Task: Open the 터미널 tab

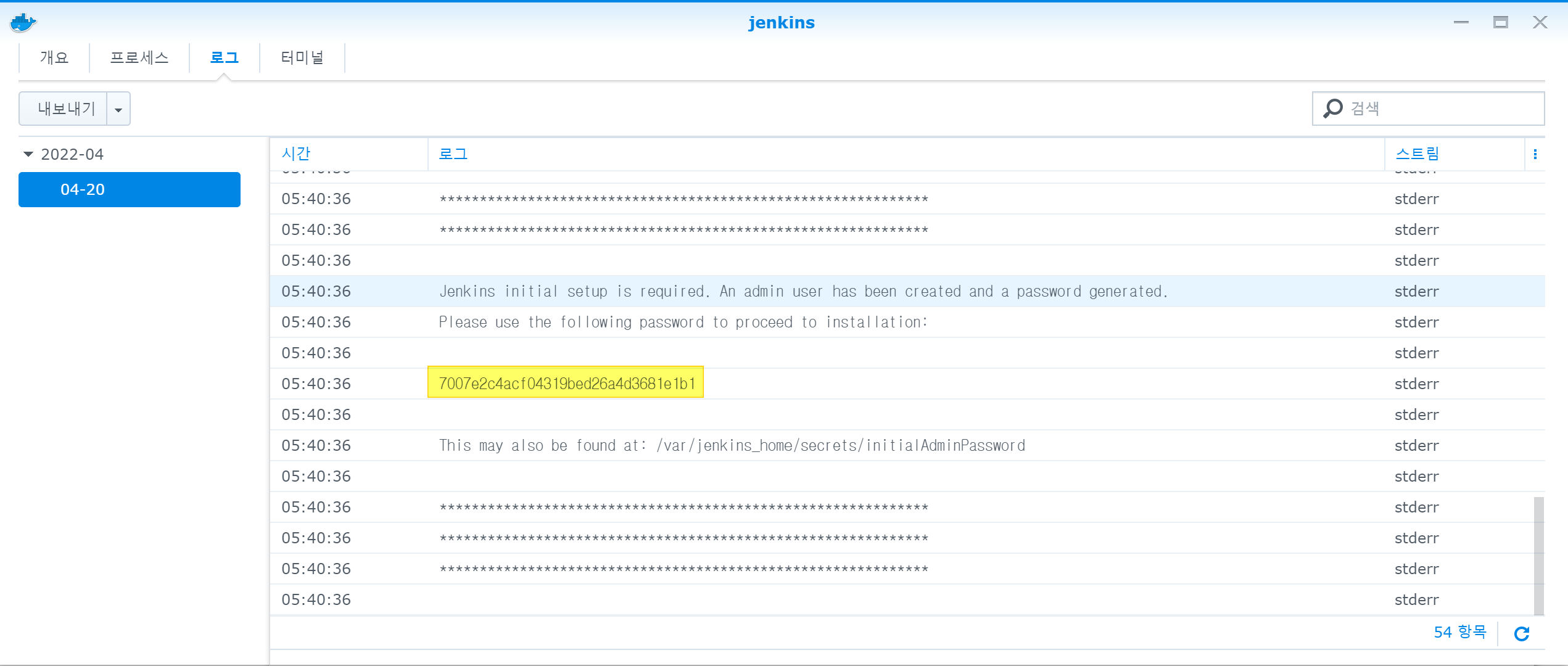Action: coord(302,58)
